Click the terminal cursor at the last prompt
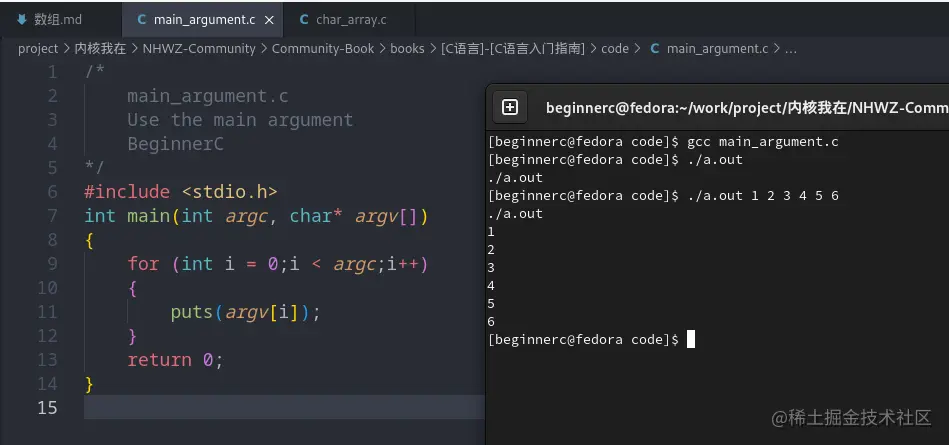949x445 pixels. point(691,339)
